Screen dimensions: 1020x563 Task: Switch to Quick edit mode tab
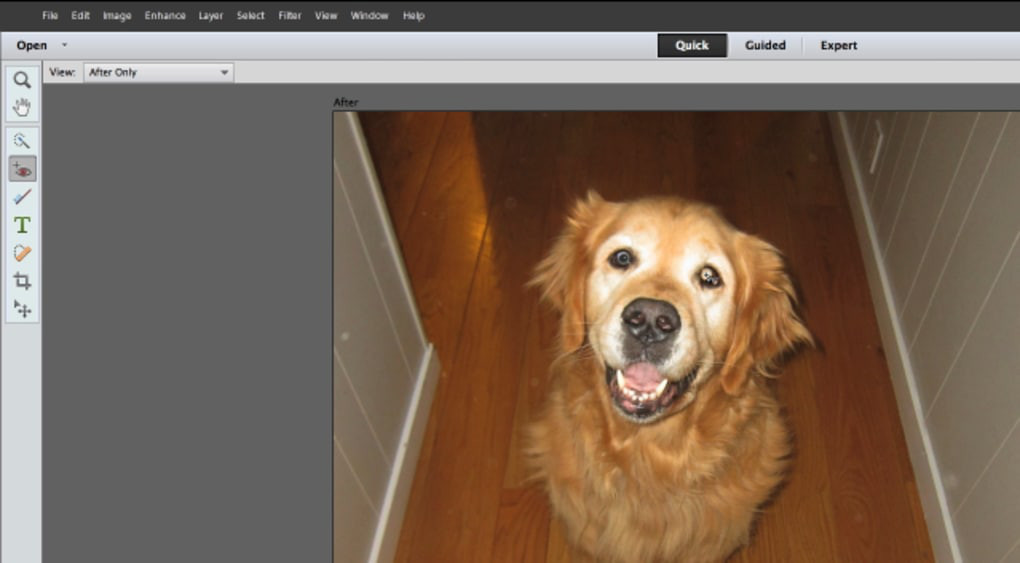[692, 46]
